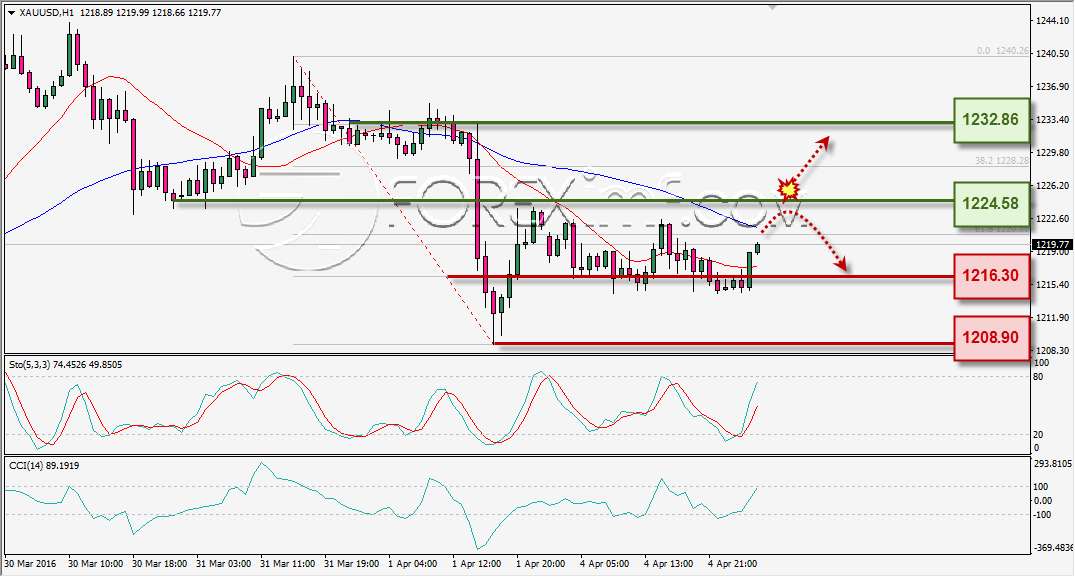Image resolution: width=1075 pixels, height=577 pixels.
Task: Click the current price tag 1219.77
Action: 1052,245
